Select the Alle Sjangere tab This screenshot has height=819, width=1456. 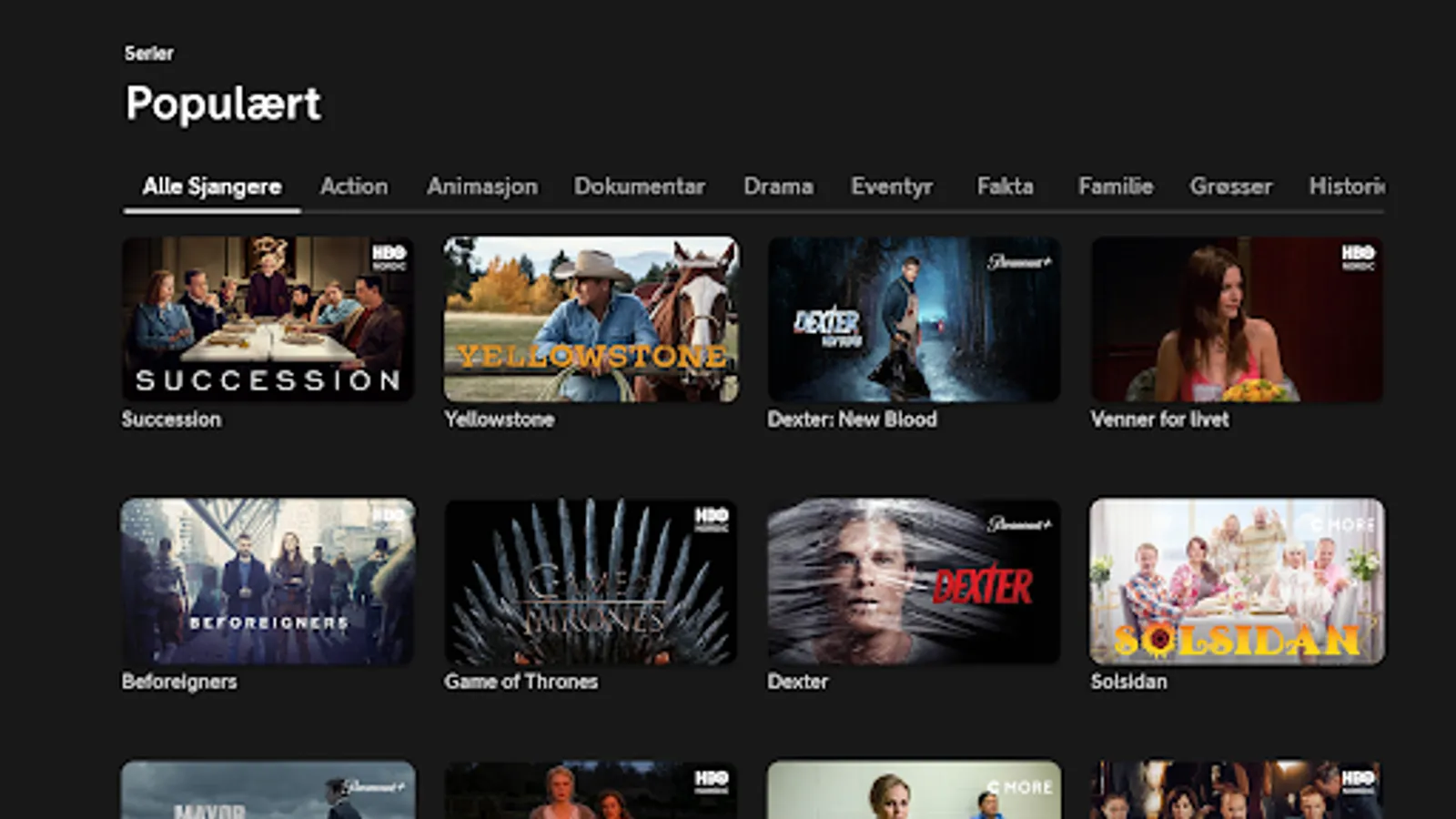click(212, 187)
